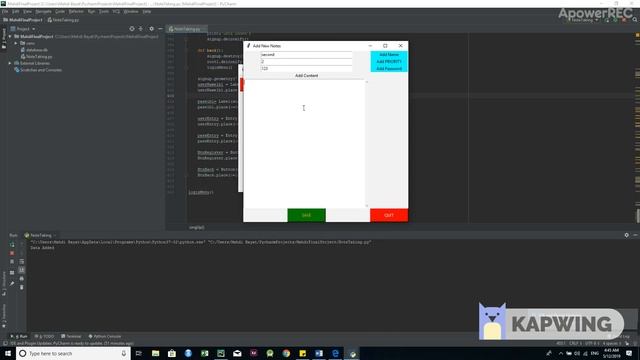Show hidden system tray icons

[560, 353]
